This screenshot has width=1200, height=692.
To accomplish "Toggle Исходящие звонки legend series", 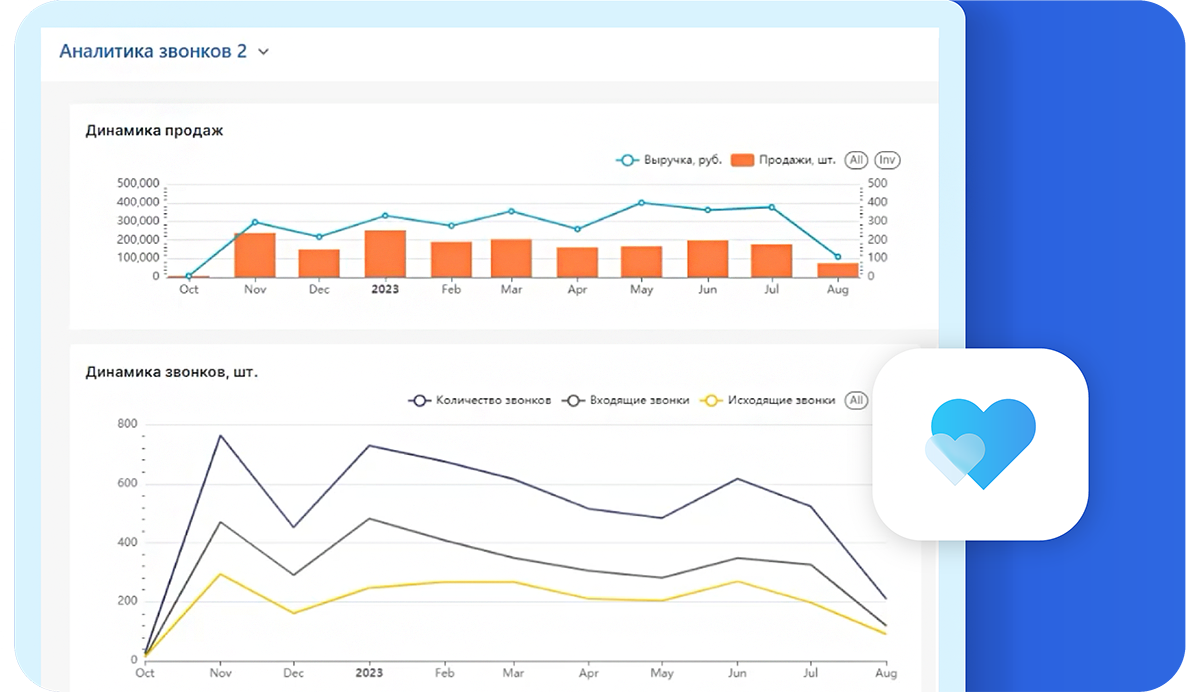I will pos(781,400).
